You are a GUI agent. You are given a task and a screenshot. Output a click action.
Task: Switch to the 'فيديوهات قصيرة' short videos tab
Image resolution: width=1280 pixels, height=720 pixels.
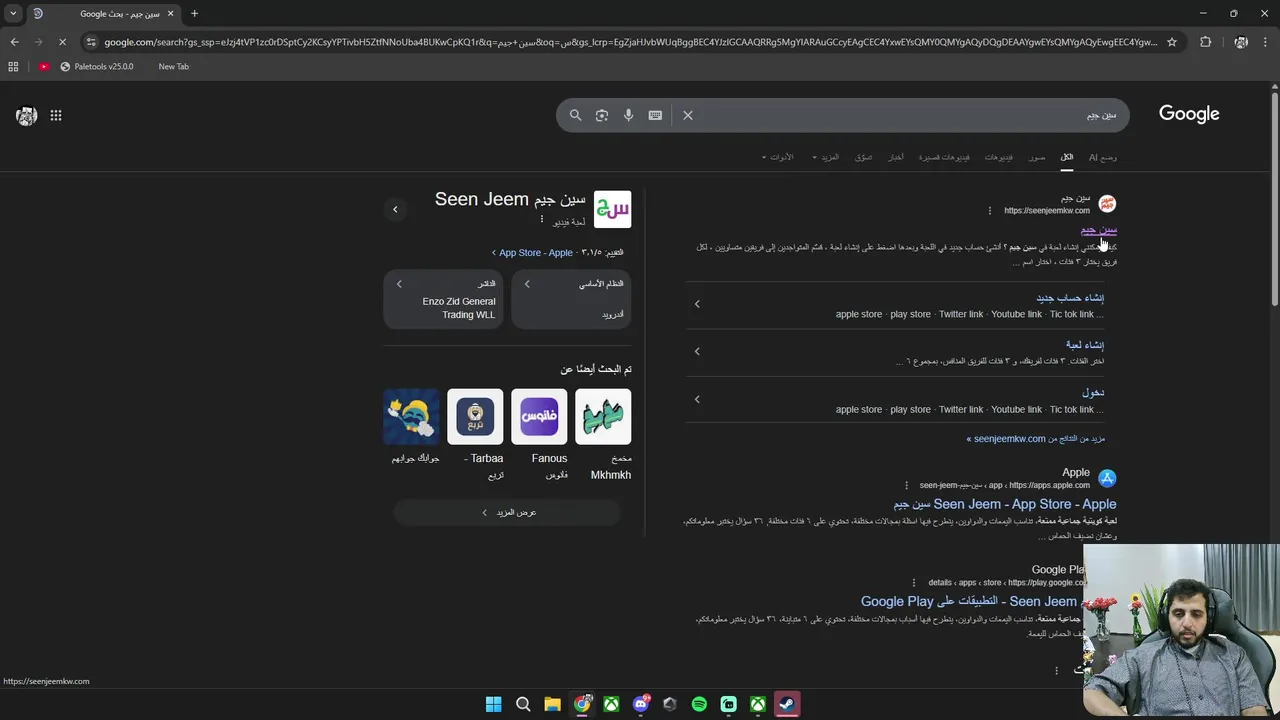tap(944, 157)
